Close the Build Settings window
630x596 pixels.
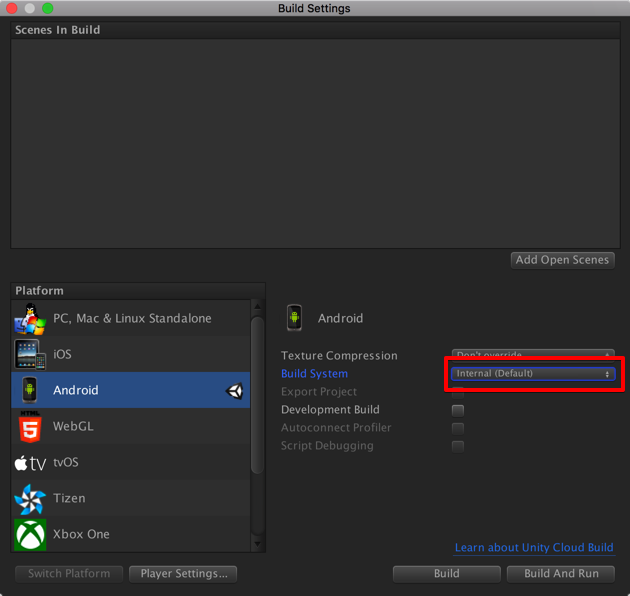pyautogui.click(x=12, y=8)
